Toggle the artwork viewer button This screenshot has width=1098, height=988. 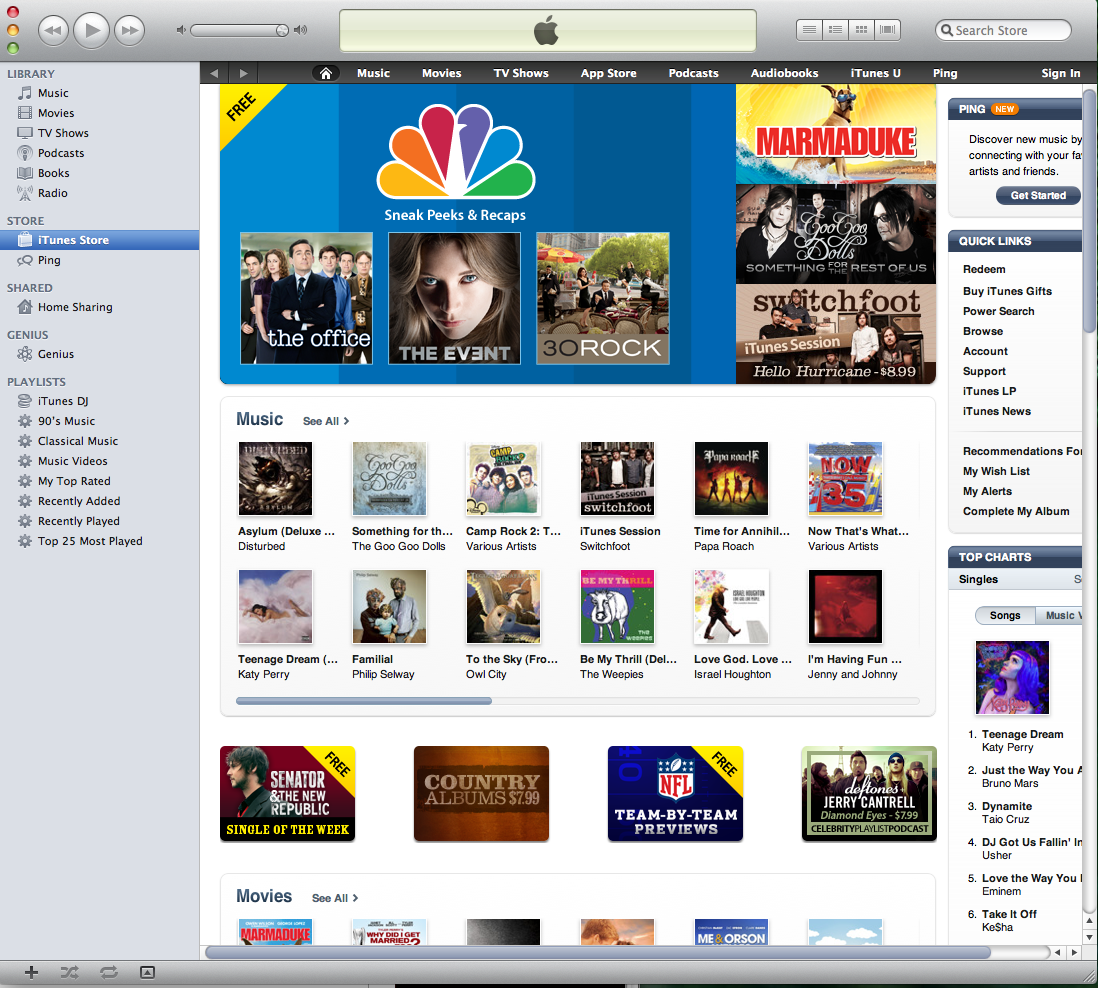pyautogui.click(x=147, y=972)
